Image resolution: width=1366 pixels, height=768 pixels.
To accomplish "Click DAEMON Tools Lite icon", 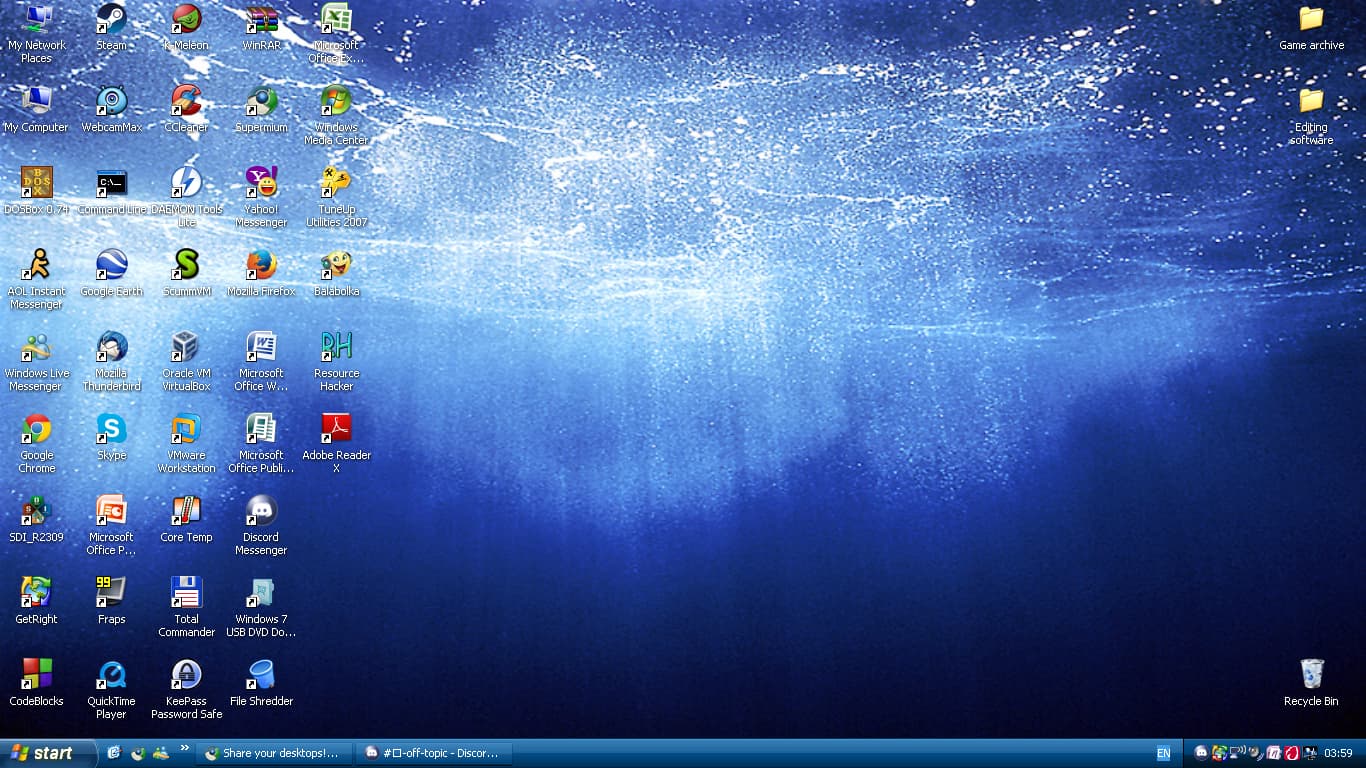I will 186,182.
